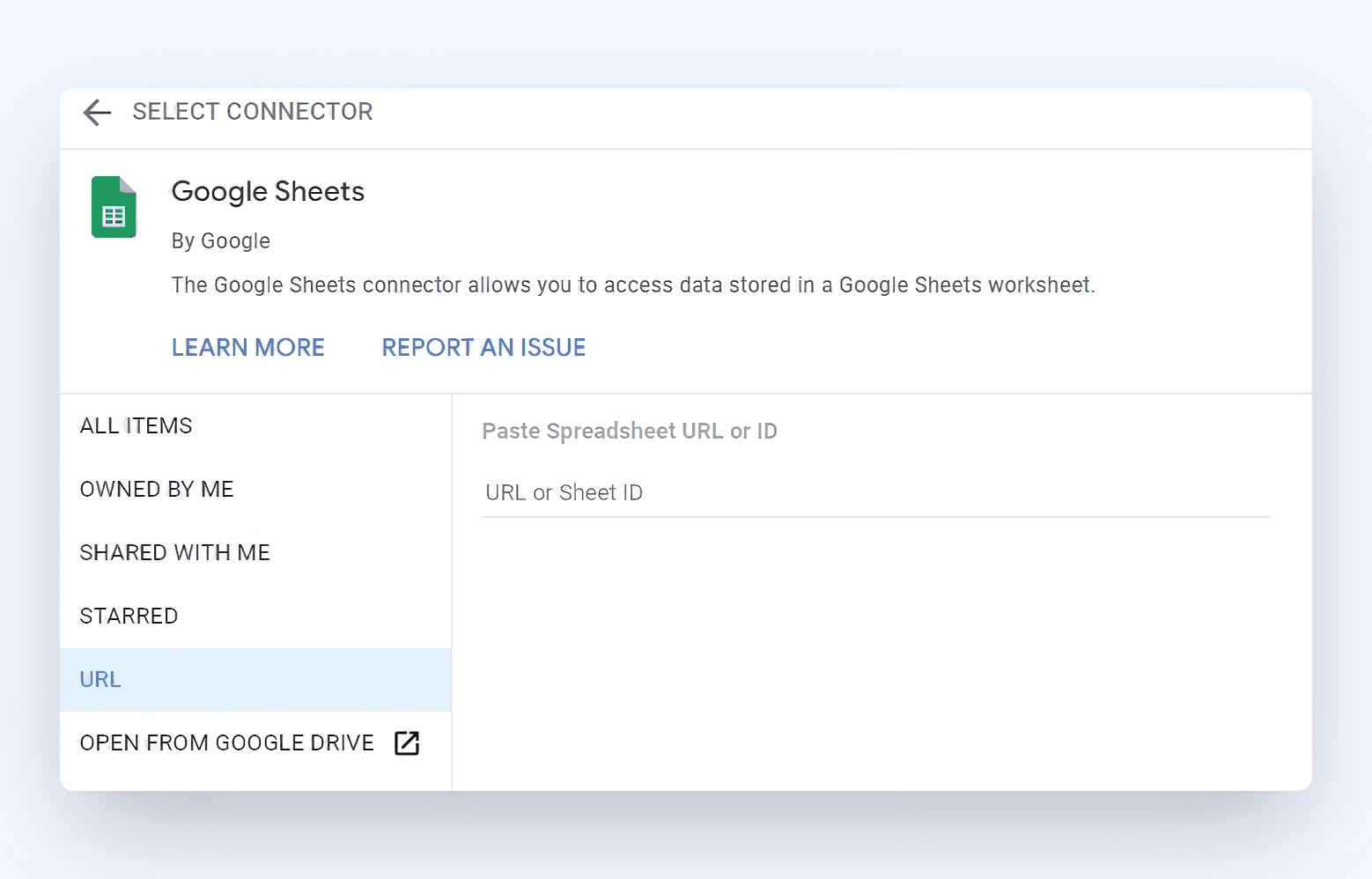Click the Google Sheets connector description sentence

632,285
